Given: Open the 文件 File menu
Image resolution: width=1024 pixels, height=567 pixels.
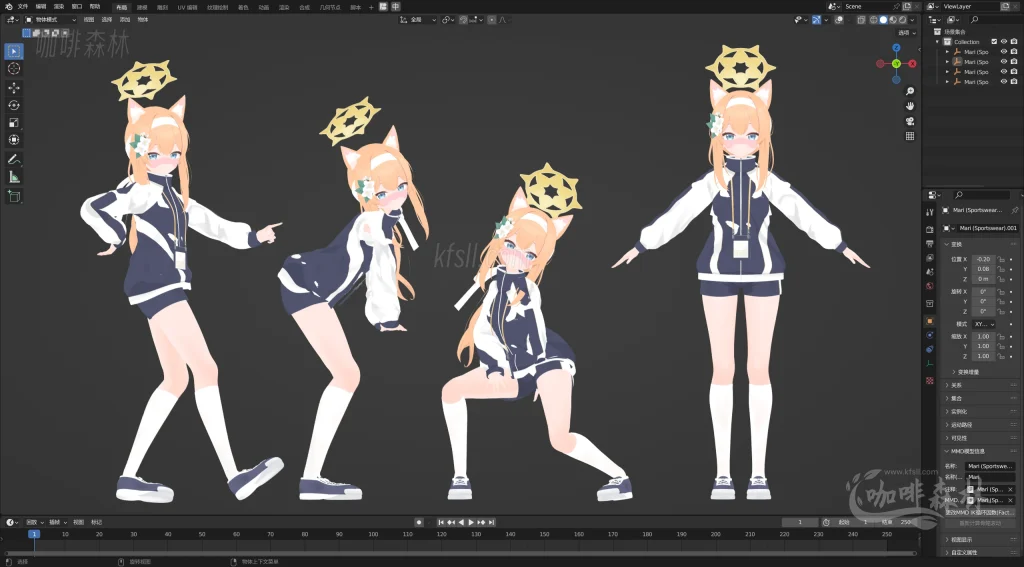Looking at the screenshot, I should point(23,7).
